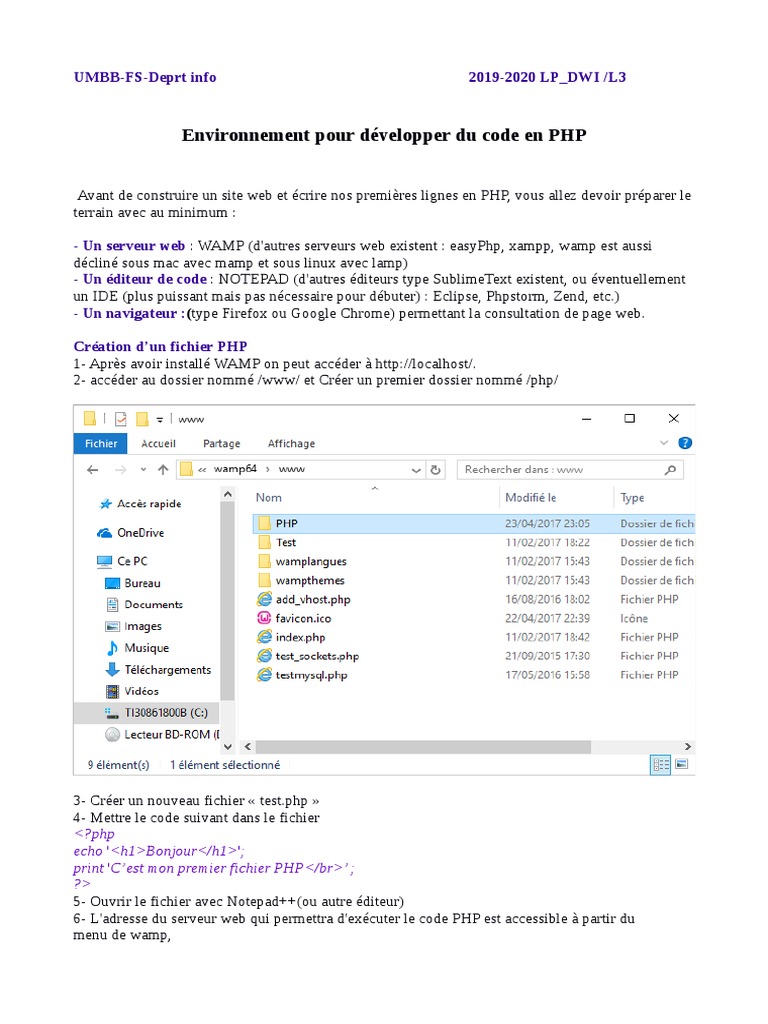Open the Quick Access Toolbar customize dropdown

[x=159, y=419]
